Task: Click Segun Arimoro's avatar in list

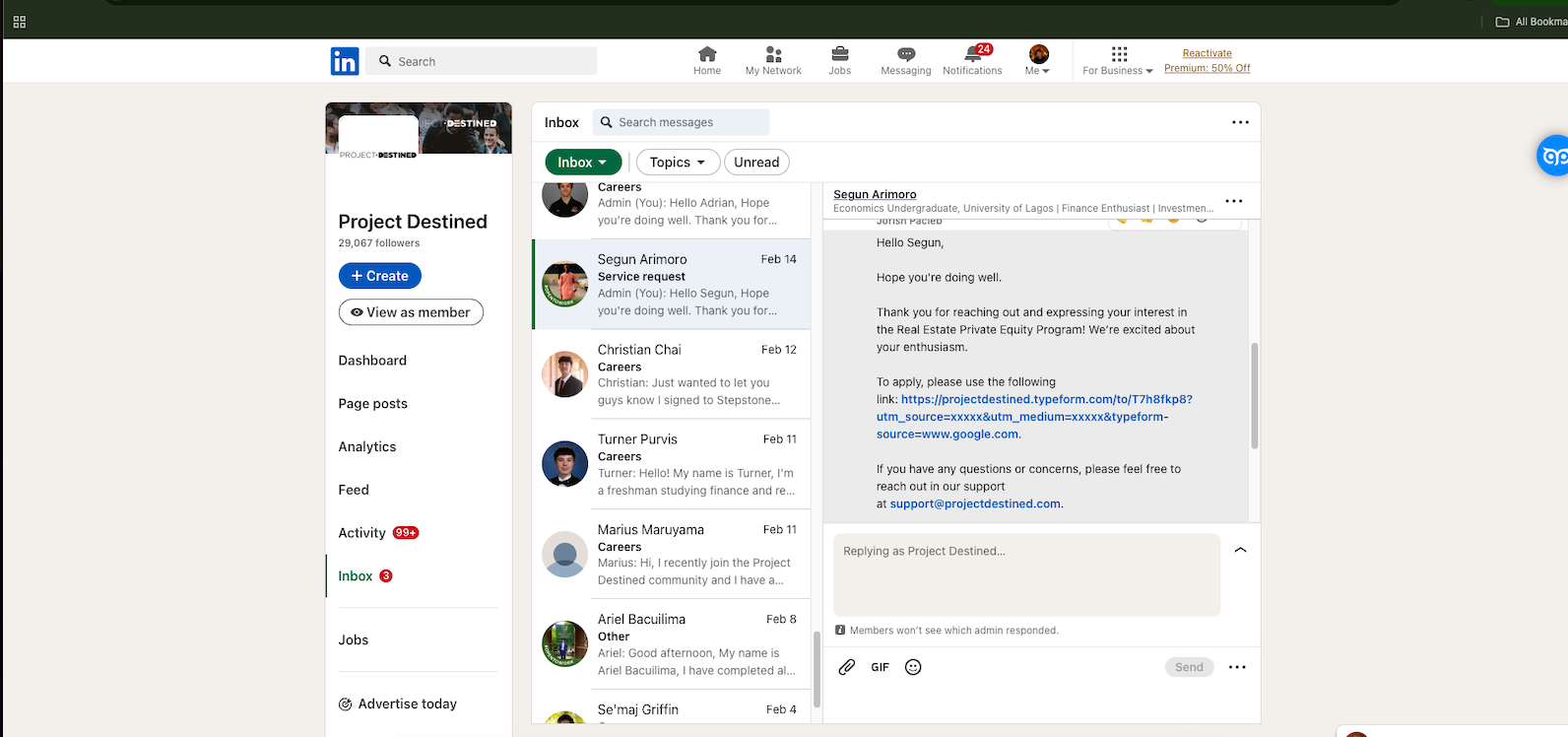Action: [565, 285]
